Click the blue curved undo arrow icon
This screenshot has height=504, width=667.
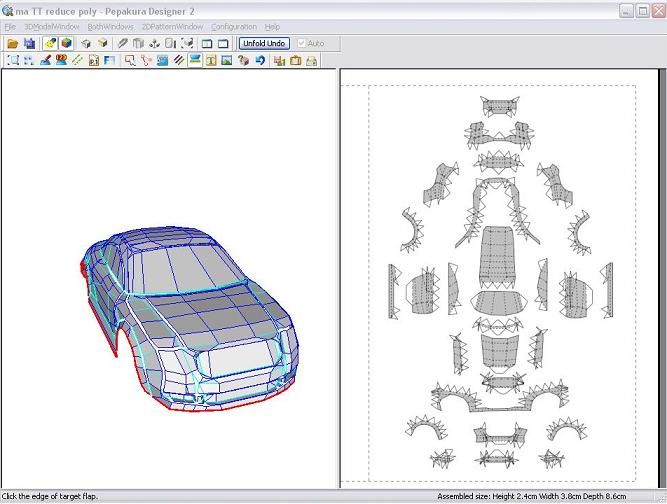[259, 60]
